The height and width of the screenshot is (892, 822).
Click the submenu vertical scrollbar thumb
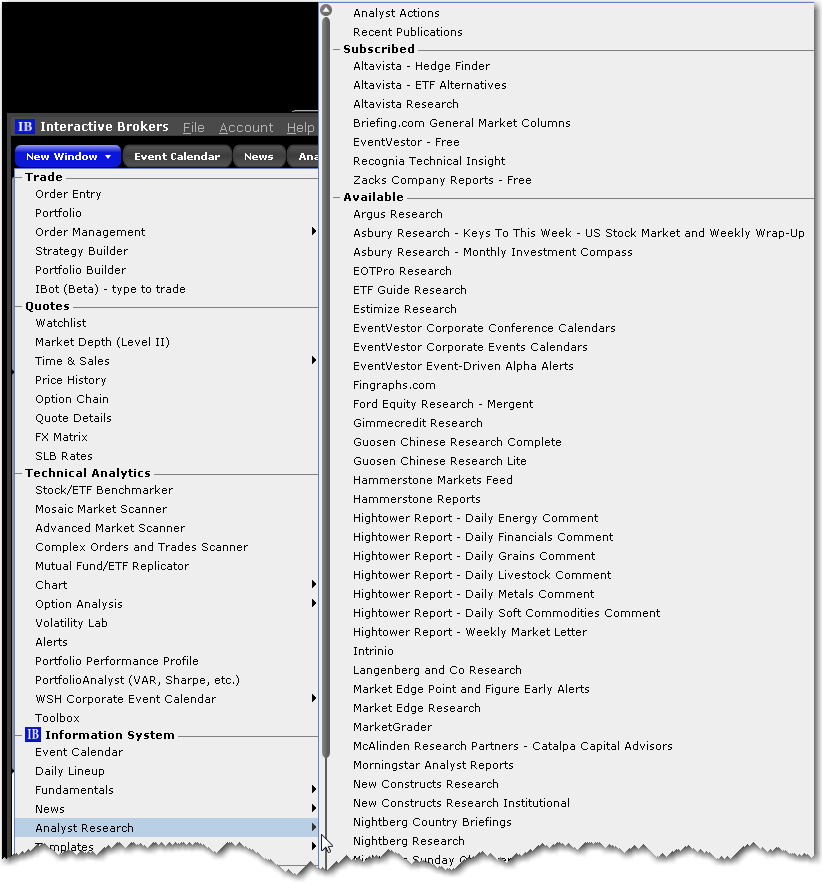click(326, 387)
